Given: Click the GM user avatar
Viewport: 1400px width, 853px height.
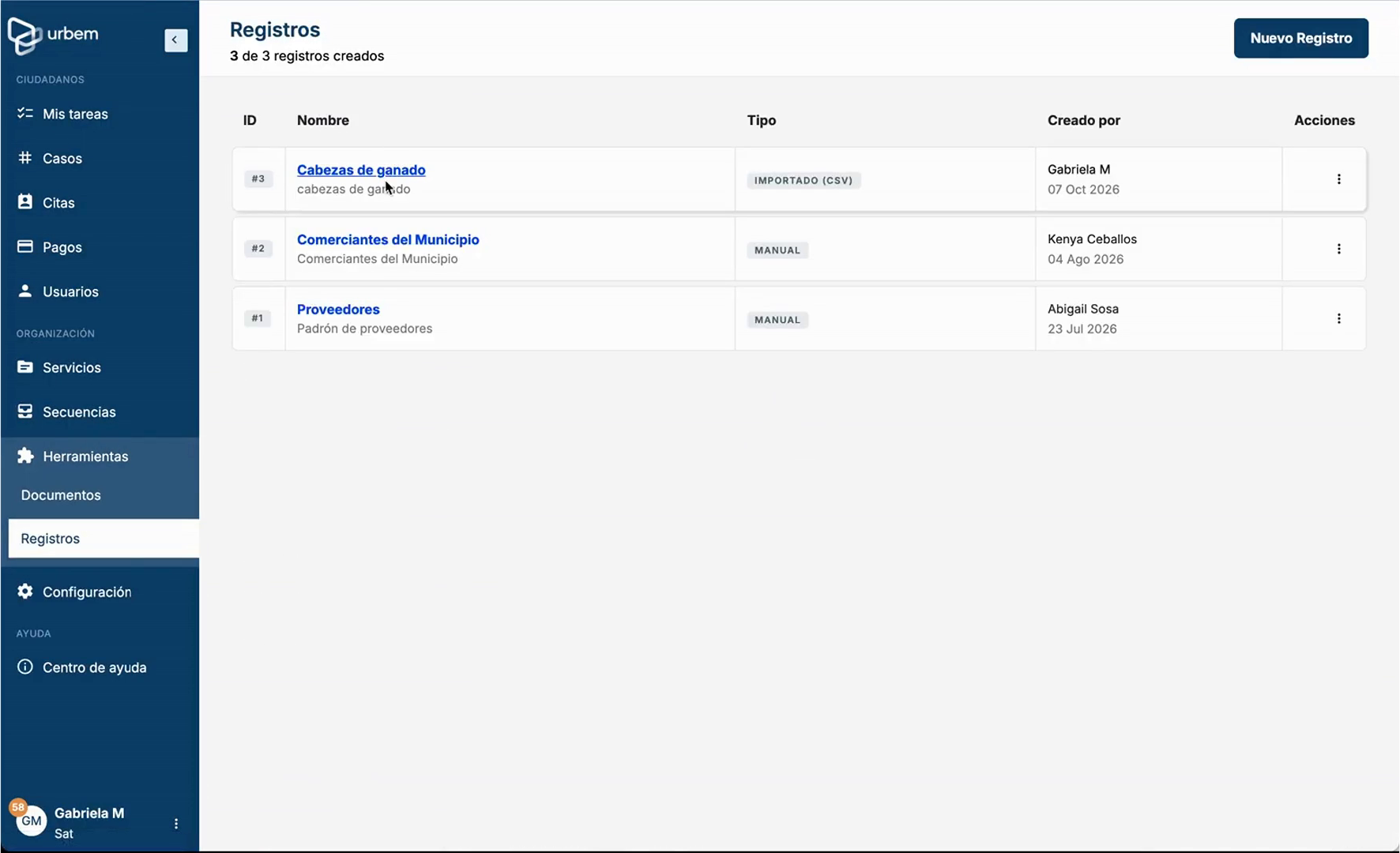Looking at the screenshot, I should [31, 821].
